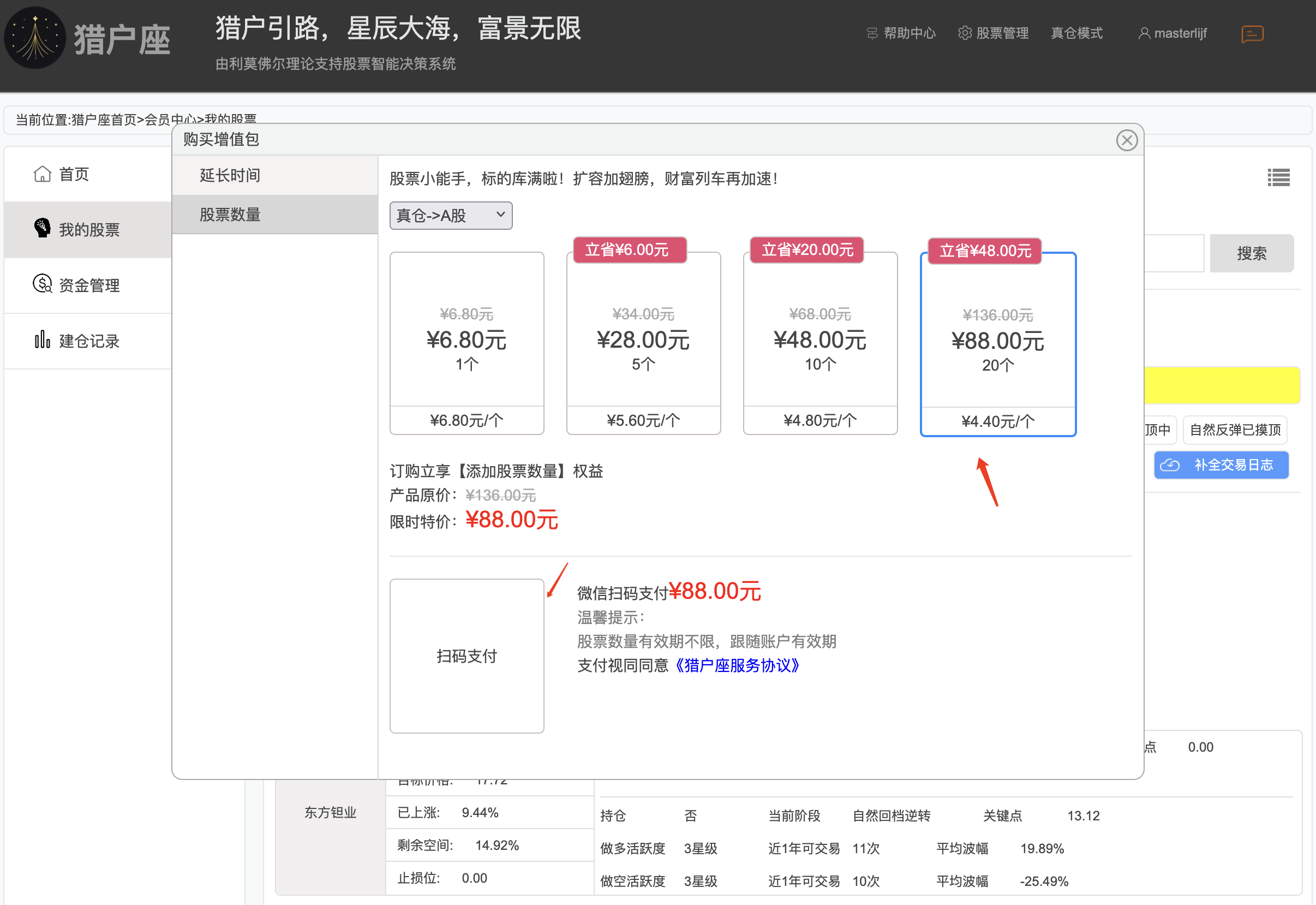Open 股票管理 gear settings
The image size is (1316, 905).
tap(993, 33)
